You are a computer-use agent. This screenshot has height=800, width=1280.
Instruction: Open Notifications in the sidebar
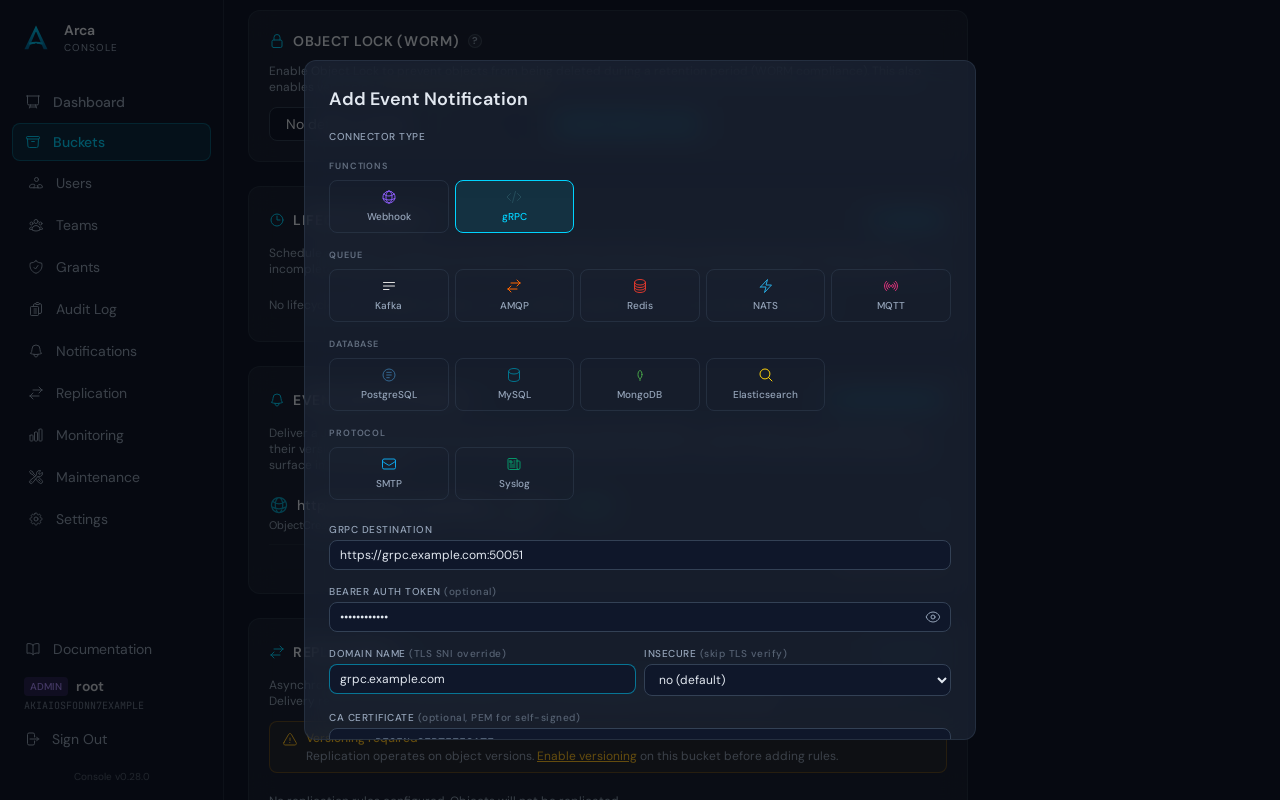click(x=111, y=351)
